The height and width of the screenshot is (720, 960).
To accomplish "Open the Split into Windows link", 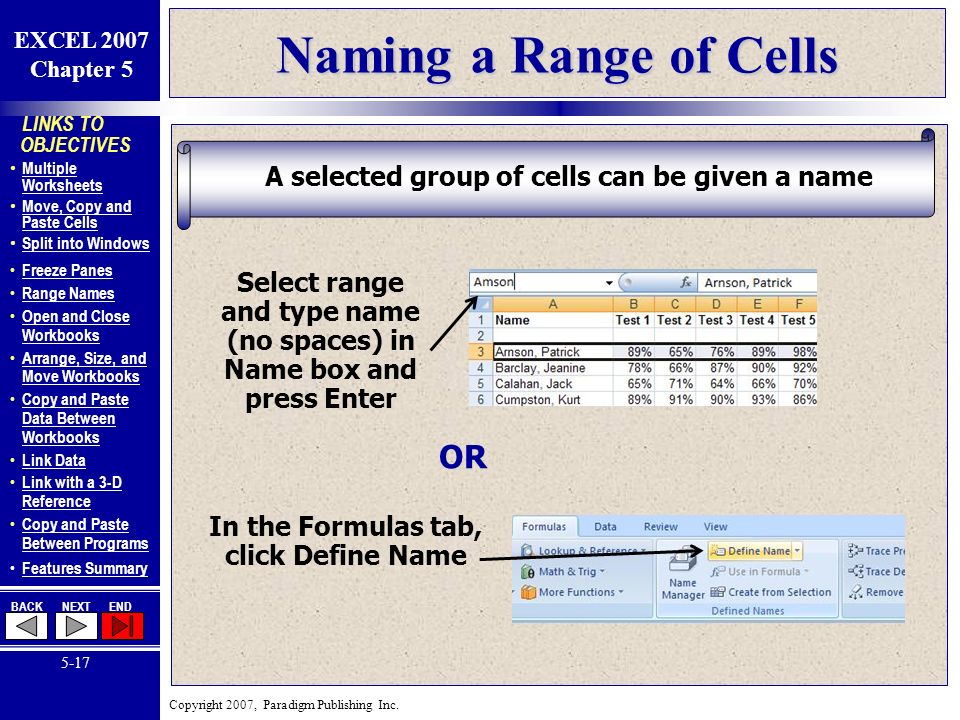I will pyautogui.click(x=86, y=244).
